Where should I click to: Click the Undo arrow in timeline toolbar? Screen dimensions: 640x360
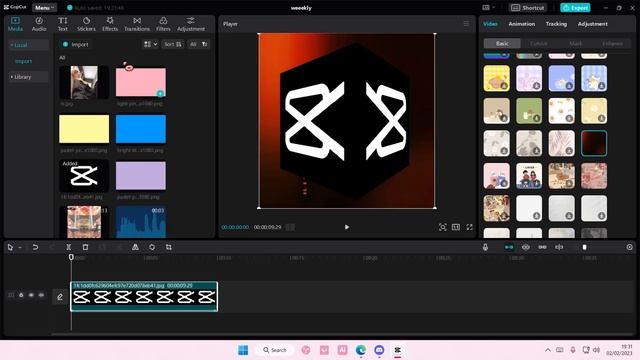35,247
